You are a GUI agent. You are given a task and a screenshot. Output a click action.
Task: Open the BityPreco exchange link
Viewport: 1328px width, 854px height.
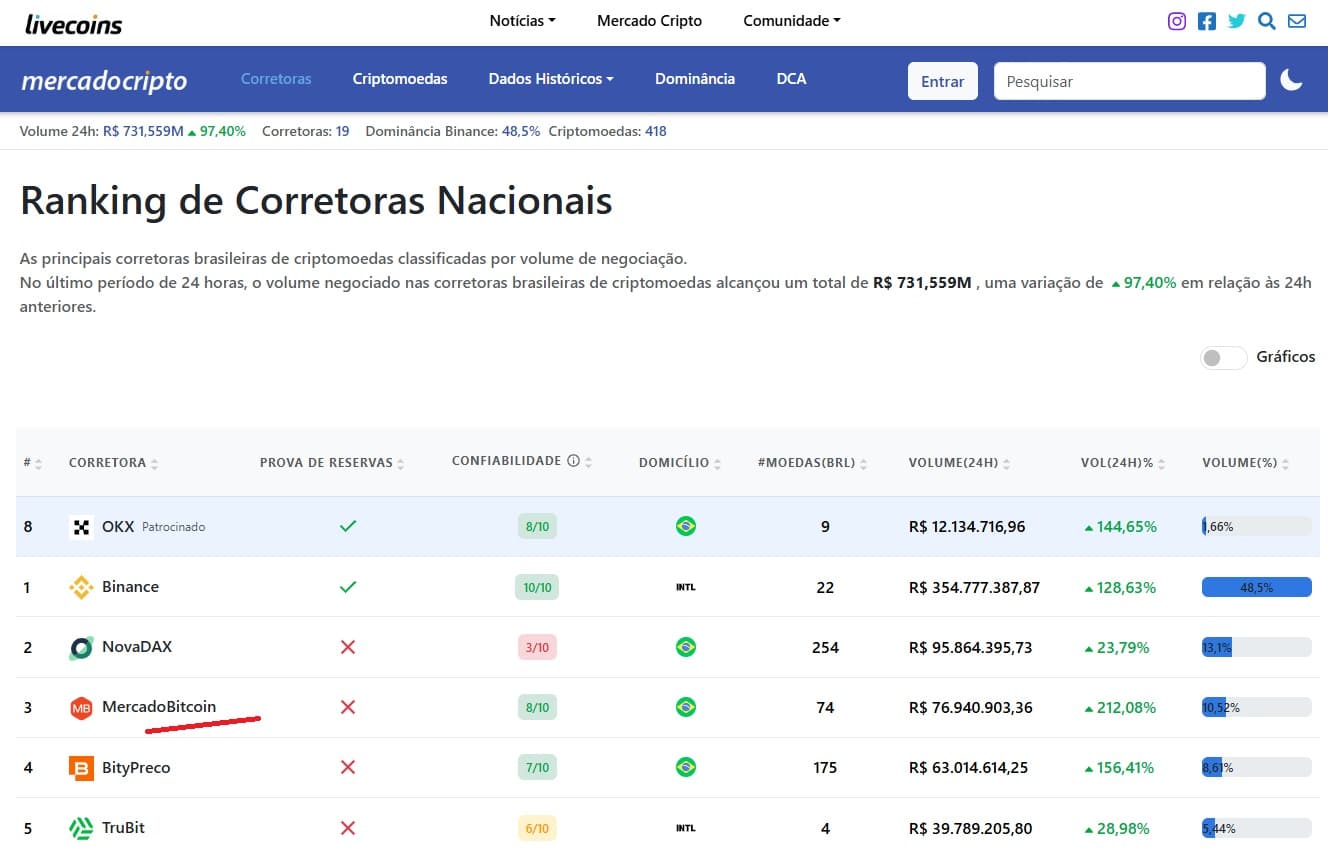[x=136, y=768]
